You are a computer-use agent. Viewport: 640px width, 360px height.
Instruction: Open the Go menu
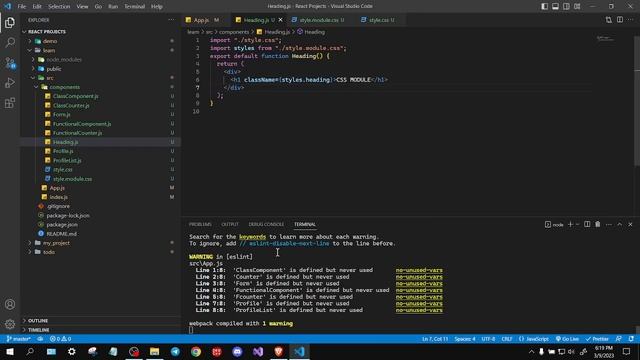[x=98, y=7]
